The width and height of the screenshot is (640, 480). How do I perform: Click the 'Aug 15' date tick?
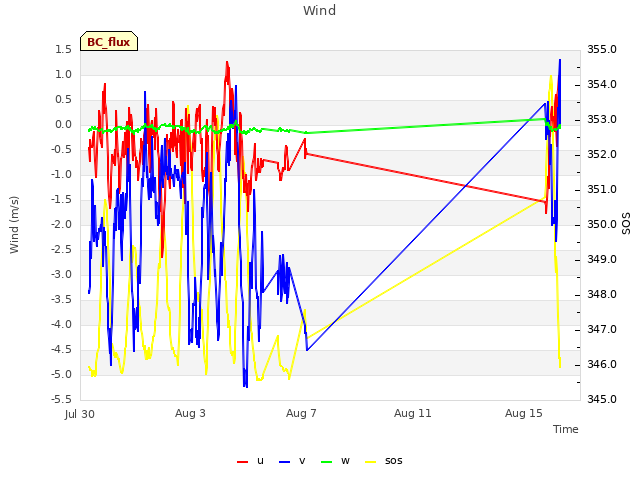tap(524, 413)
